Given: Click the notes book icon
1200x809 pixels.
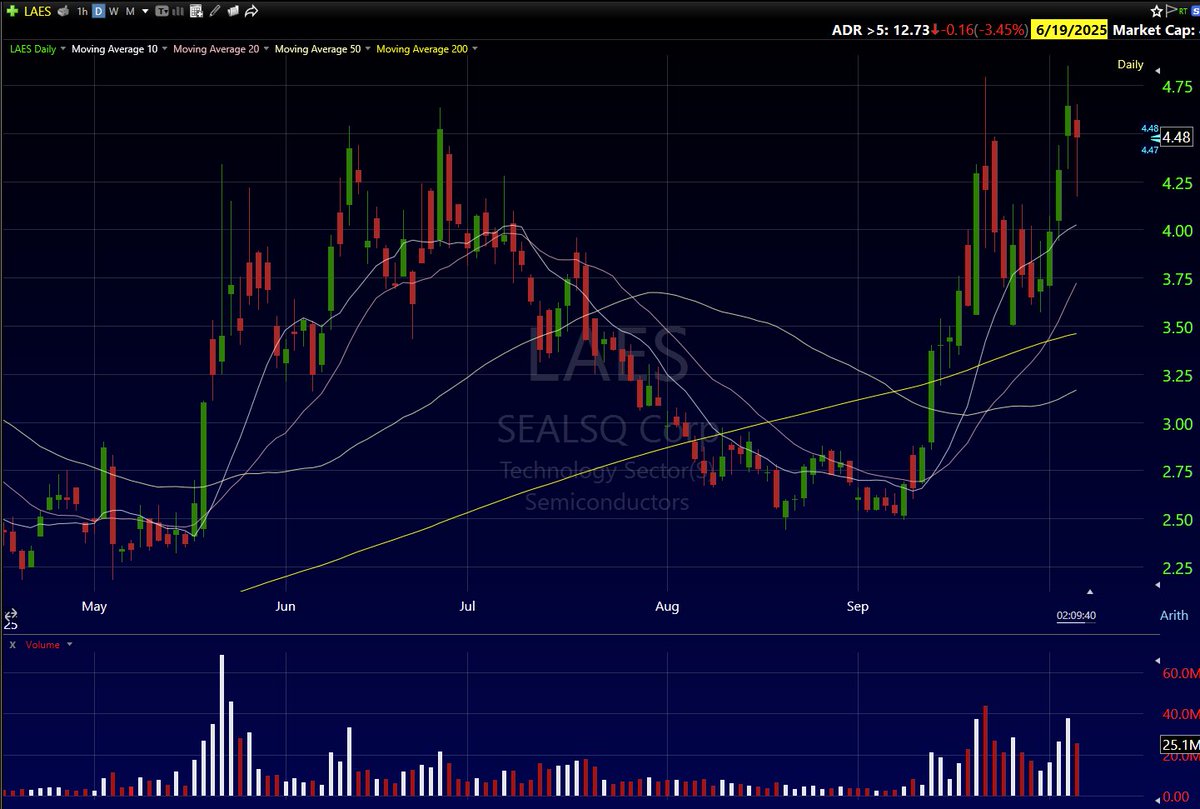Looking at the screenshot, I should pyautogui.click(x=233, y=11).
